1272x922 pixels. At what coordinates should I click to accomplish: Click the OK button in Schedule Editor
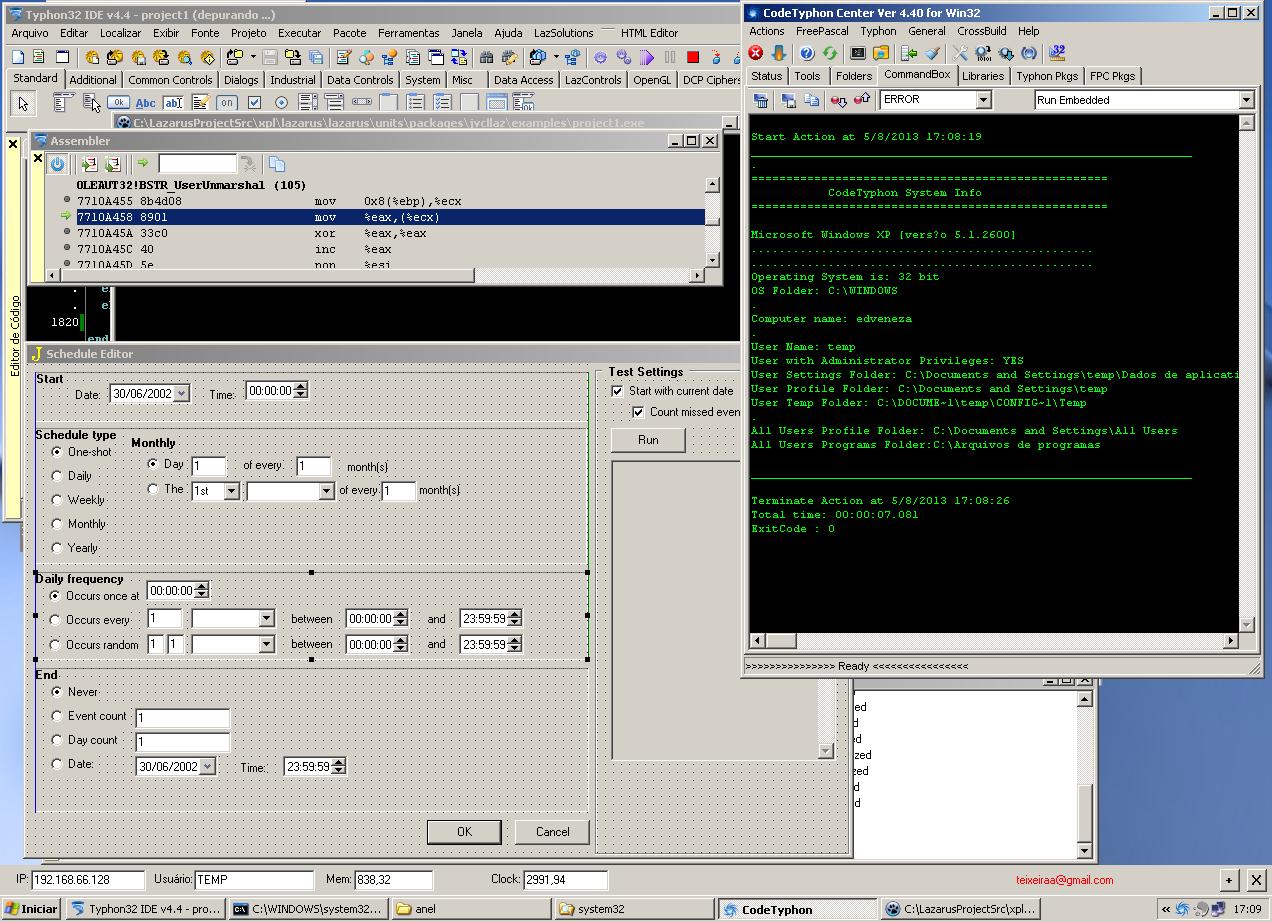coord(464,832)
